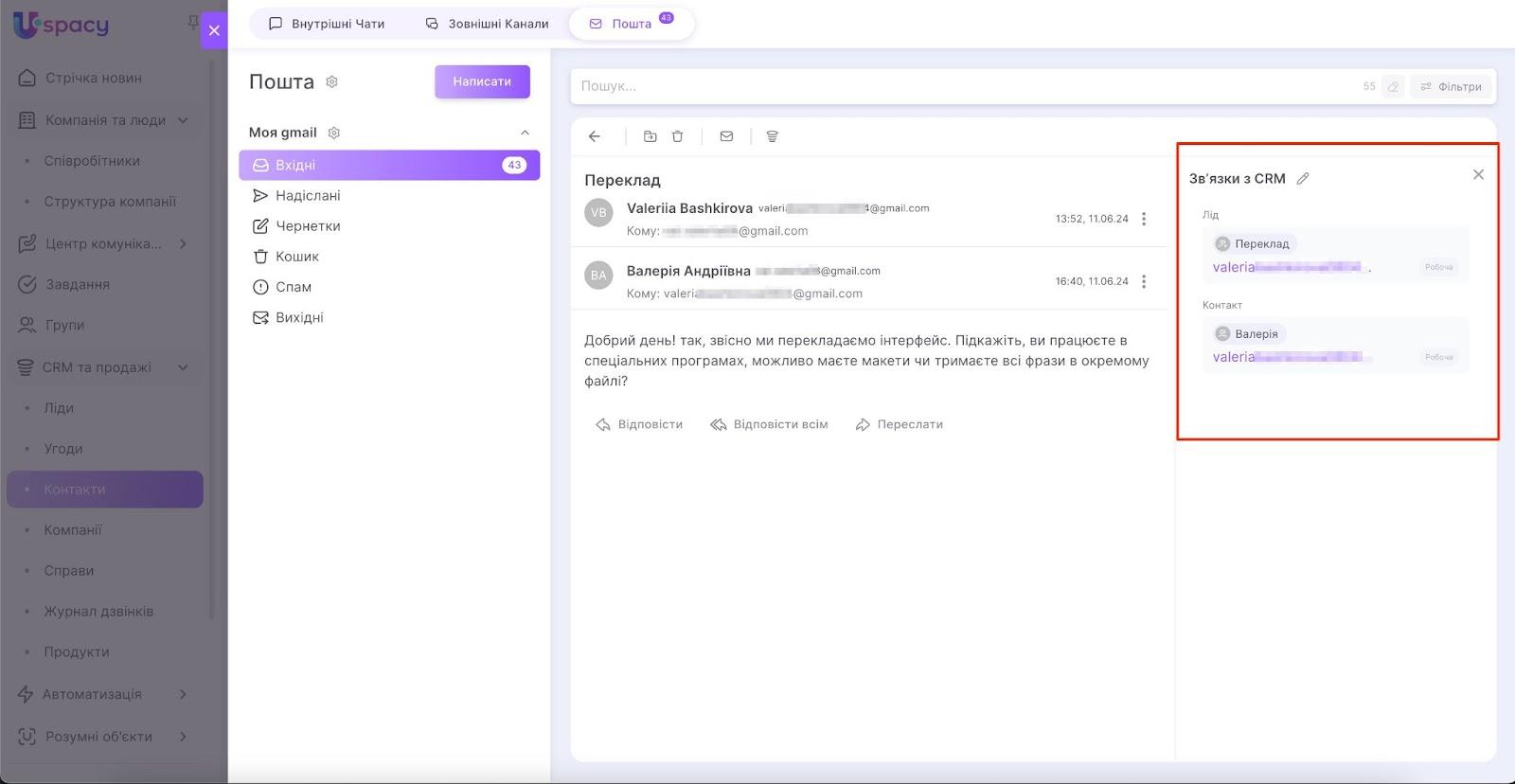Open Пошта settings gear icon

331,82
